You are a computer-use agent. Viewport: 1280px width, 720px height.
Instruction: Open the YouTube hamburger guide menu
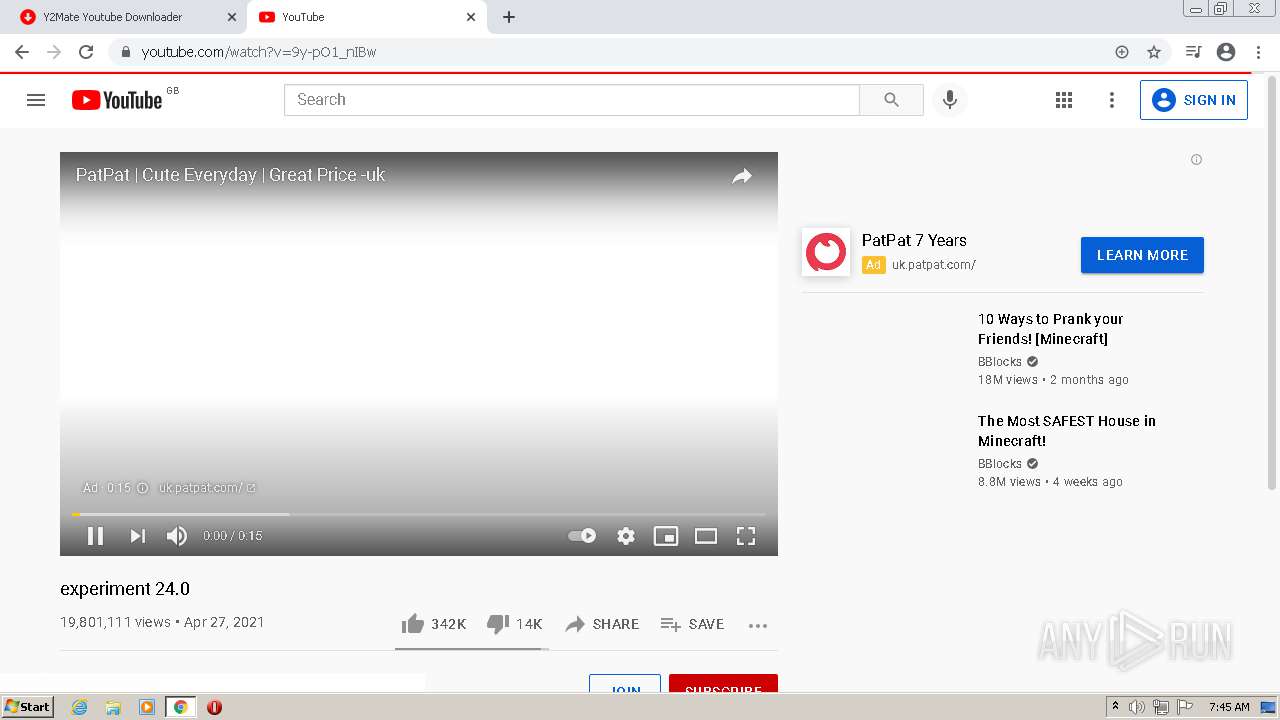[x=36, y=100]
